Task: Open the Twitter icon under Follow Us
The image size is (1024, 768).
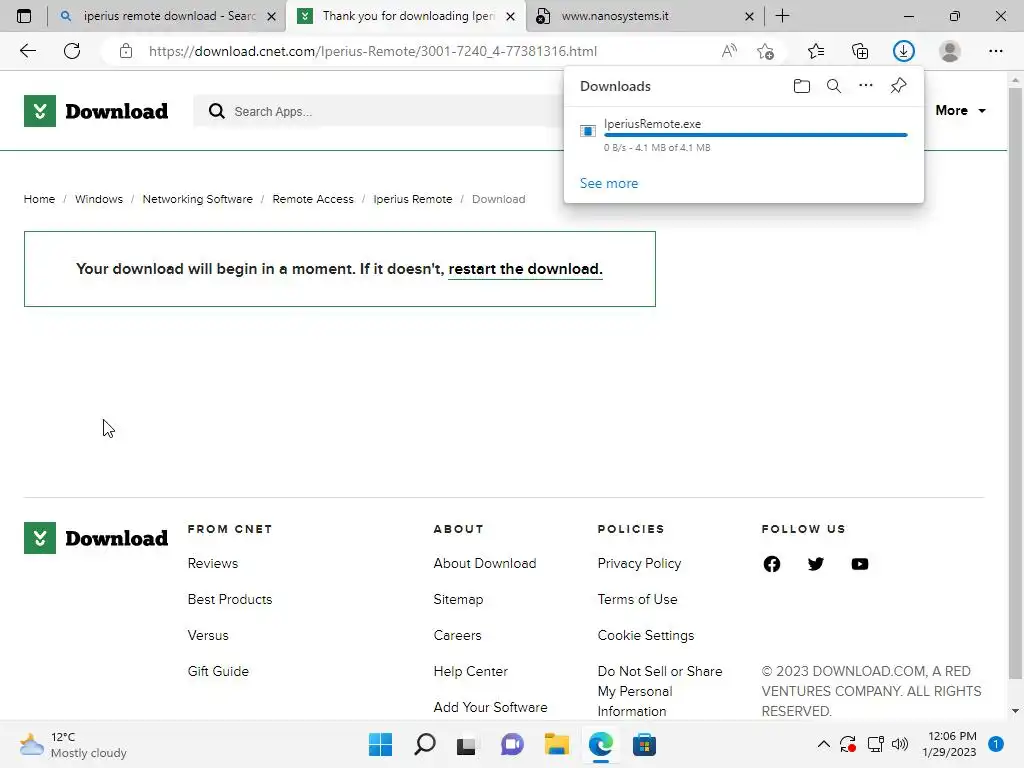Action: (816, 564)
